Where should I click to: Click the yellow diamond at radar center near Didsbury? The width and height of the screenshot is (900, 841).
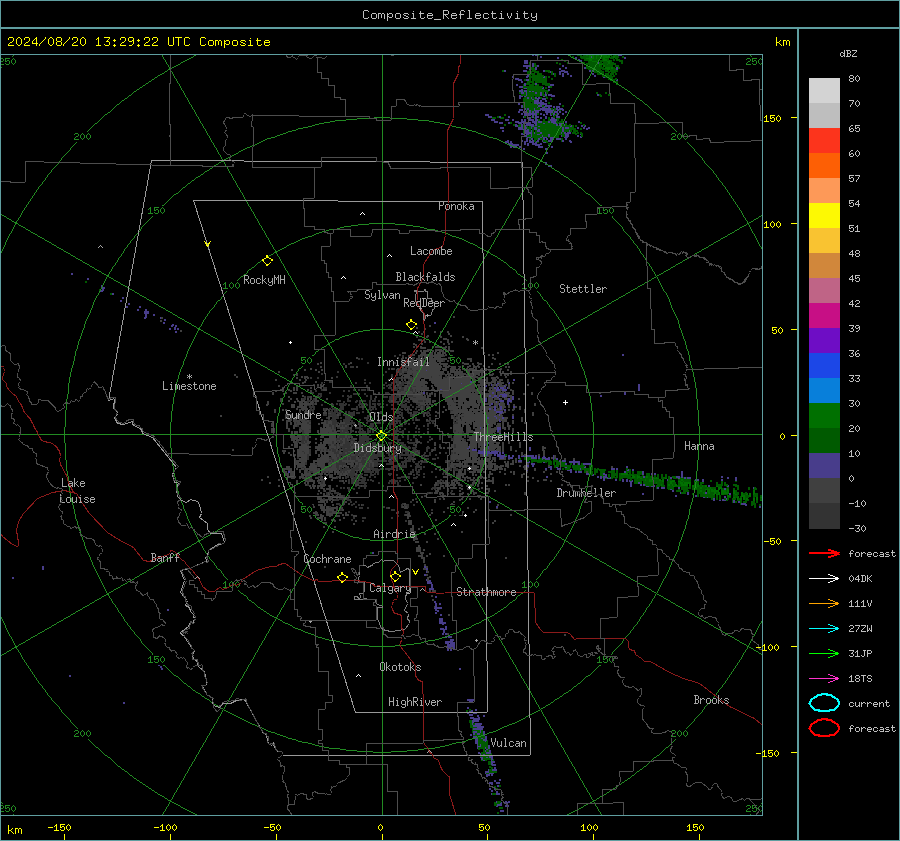[381, 436]
